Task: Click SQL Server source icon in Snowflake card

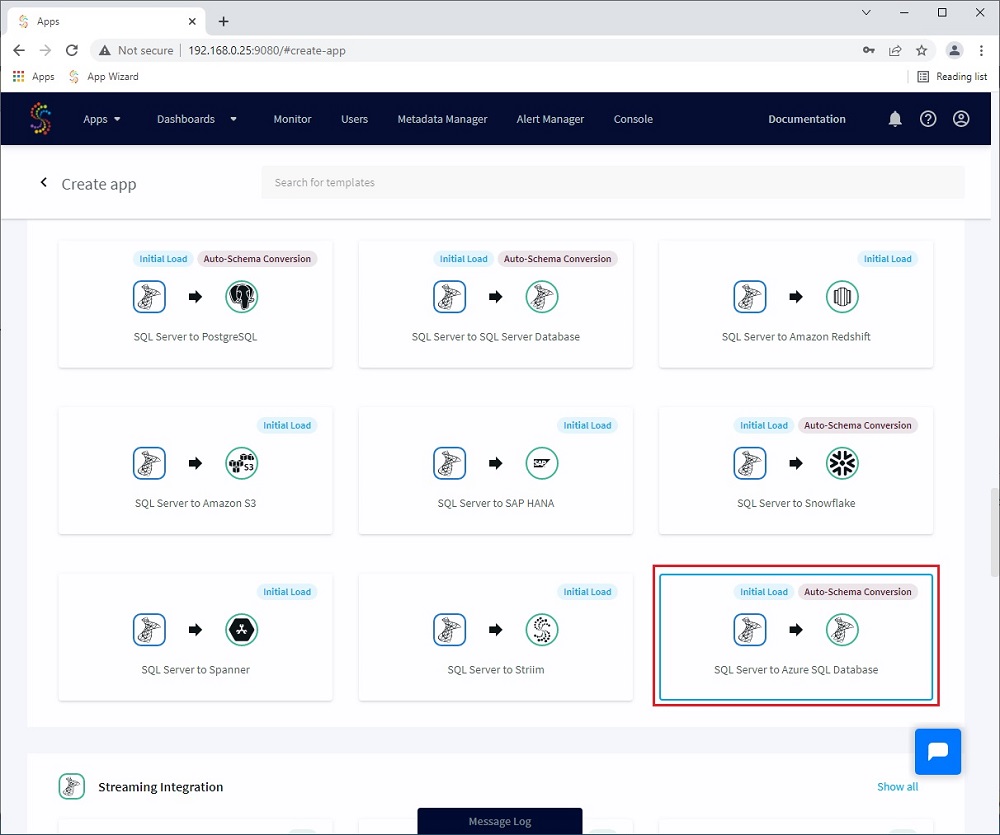Action: 749,463
